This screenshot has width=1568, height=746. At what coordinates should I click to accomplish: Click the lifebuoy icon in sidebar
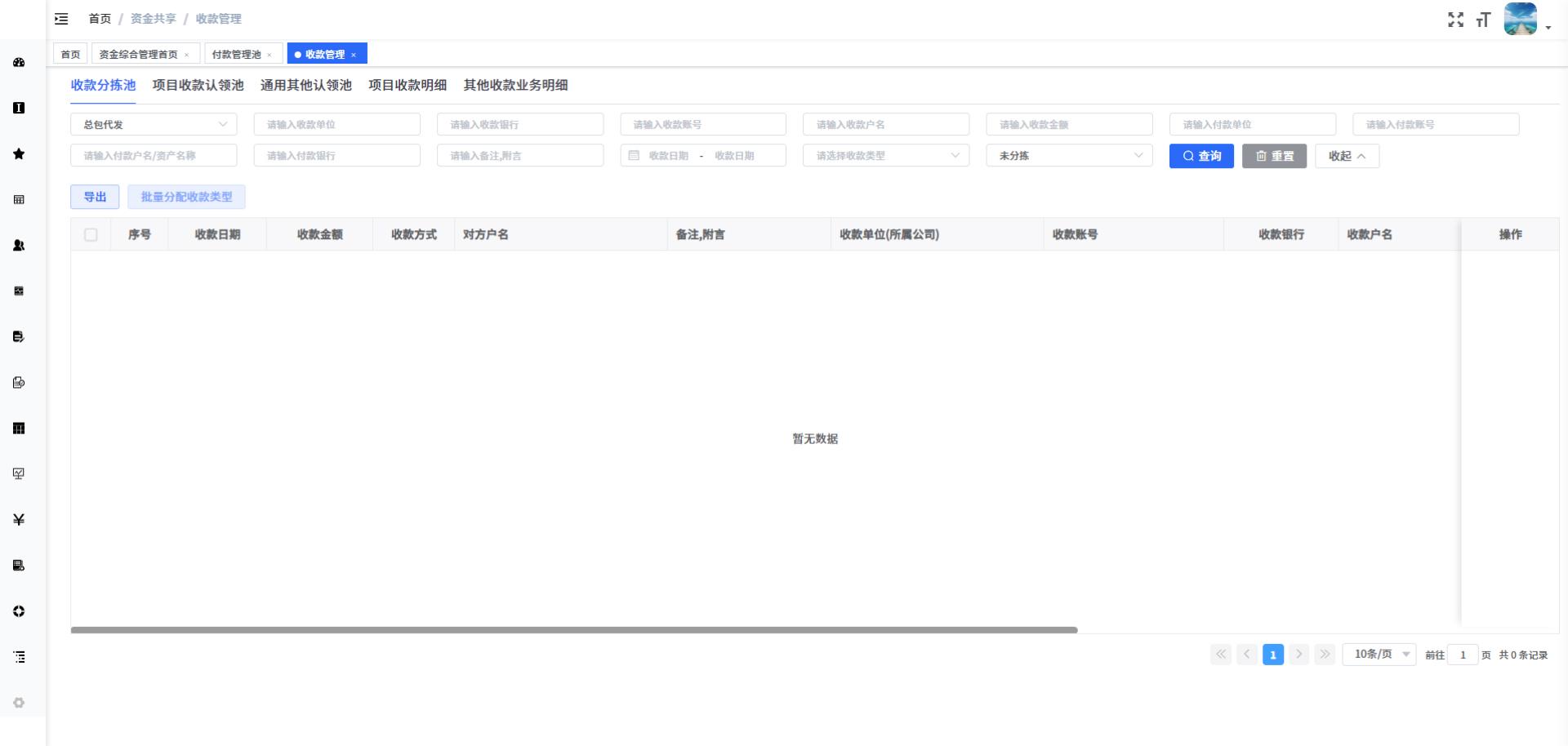coord(19,611)
